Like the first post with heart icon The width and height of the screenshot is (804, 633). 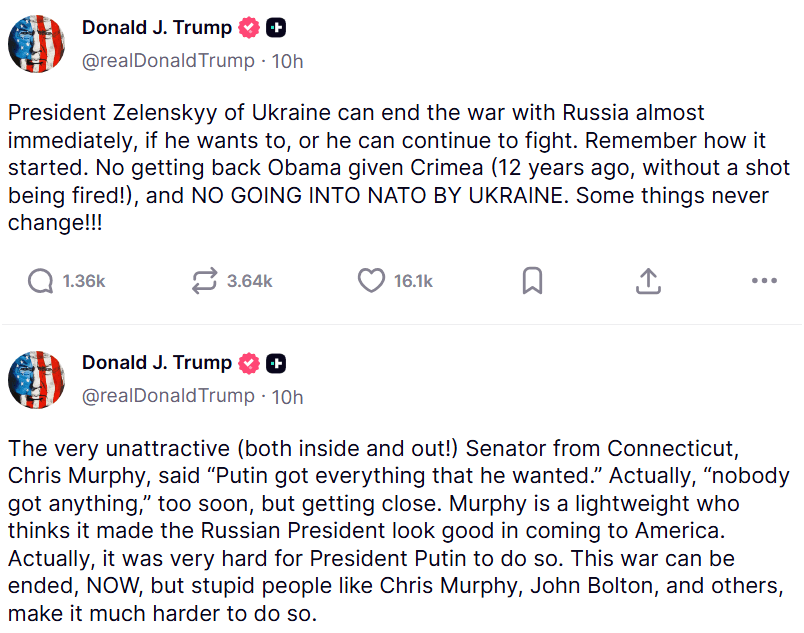(371, 281)
